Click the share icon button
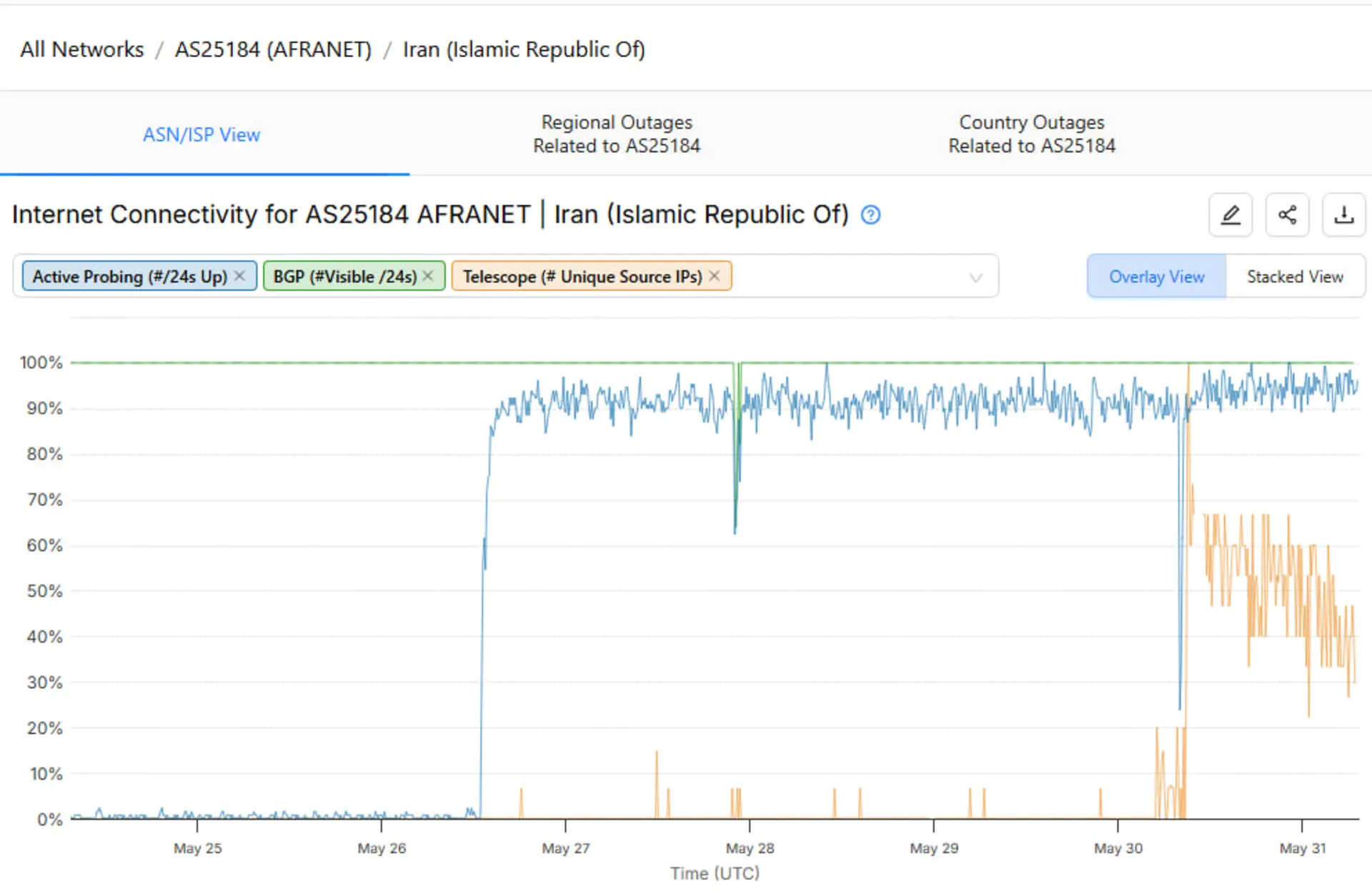 coord(1287,214)
